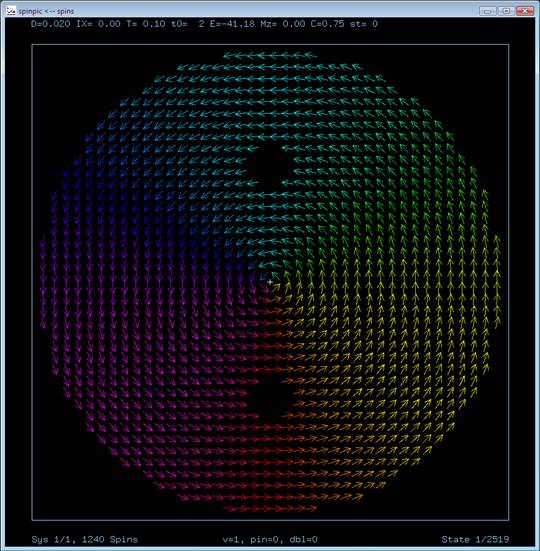Click the white crosshair at the vortex center
The width and height of the screenshot is (540, 551).
270,282
